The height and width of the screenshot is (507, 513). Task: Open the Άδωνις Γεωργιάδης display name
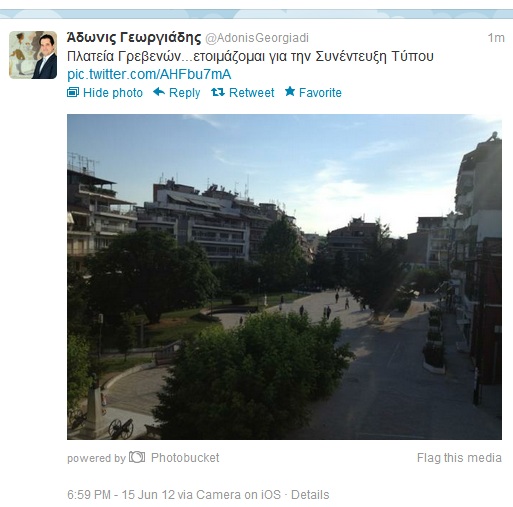click(134, 37)
